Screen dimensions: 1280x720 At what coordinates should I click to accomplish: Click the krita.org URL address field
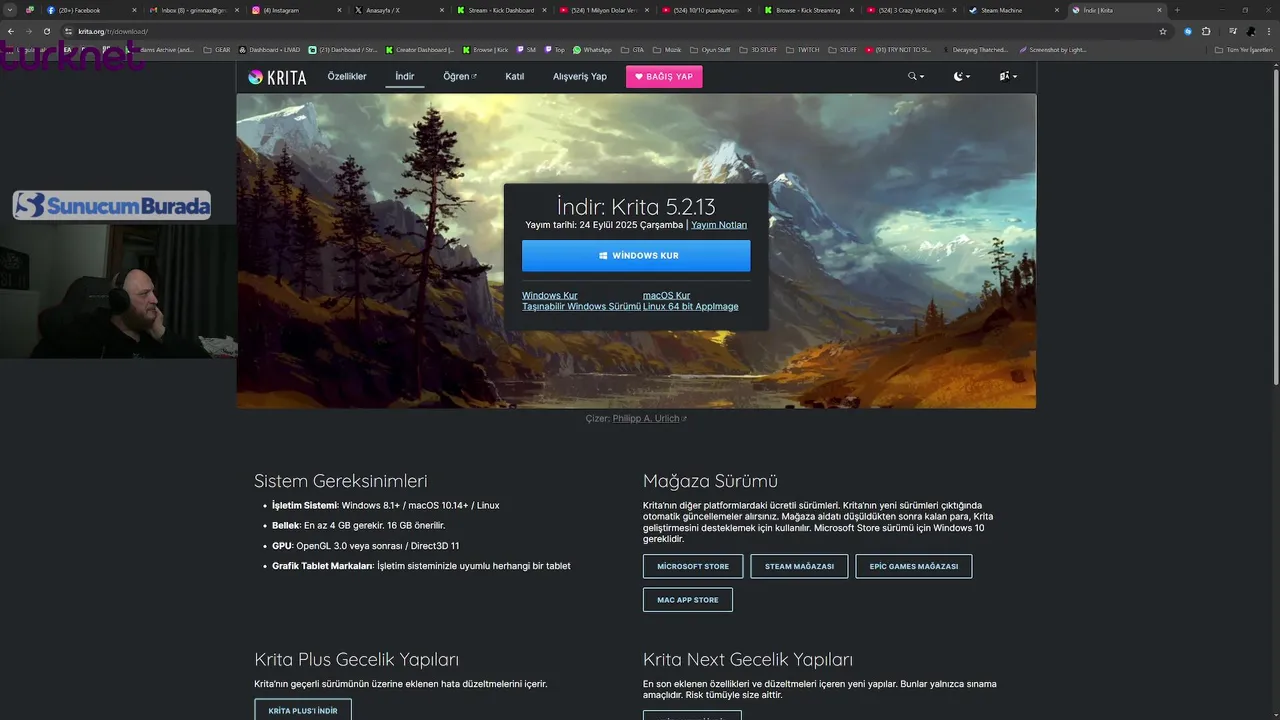coord(600,31)
